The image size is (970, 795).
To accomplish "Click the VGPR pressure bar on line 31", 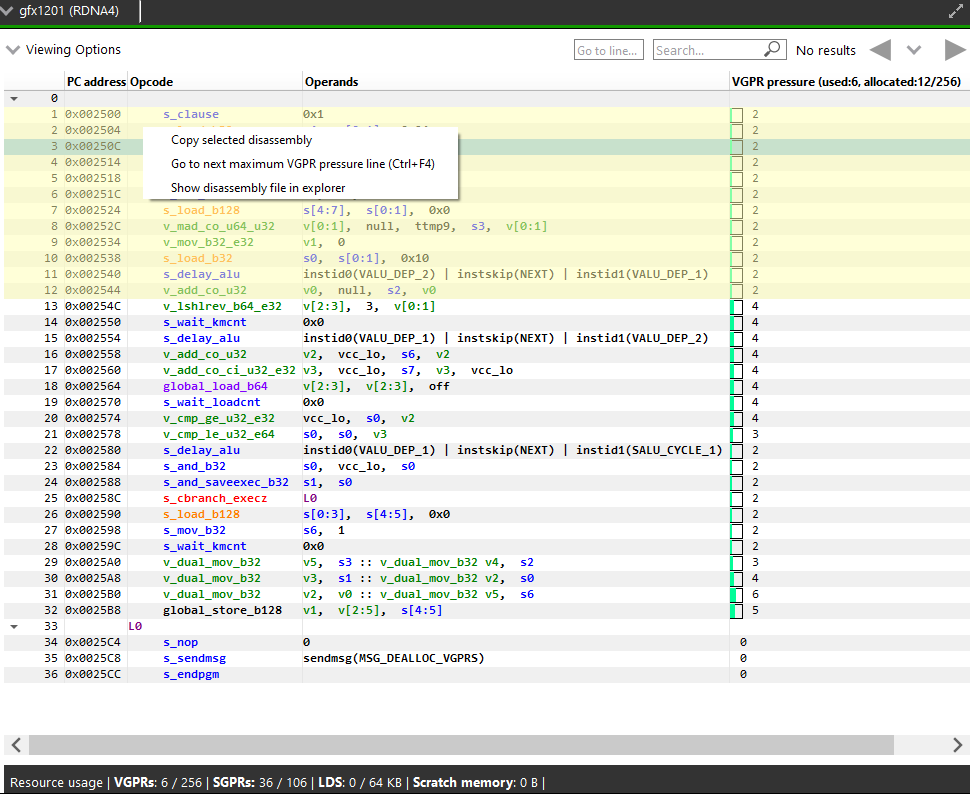I will pyautogui.click(x=736, y=594).
